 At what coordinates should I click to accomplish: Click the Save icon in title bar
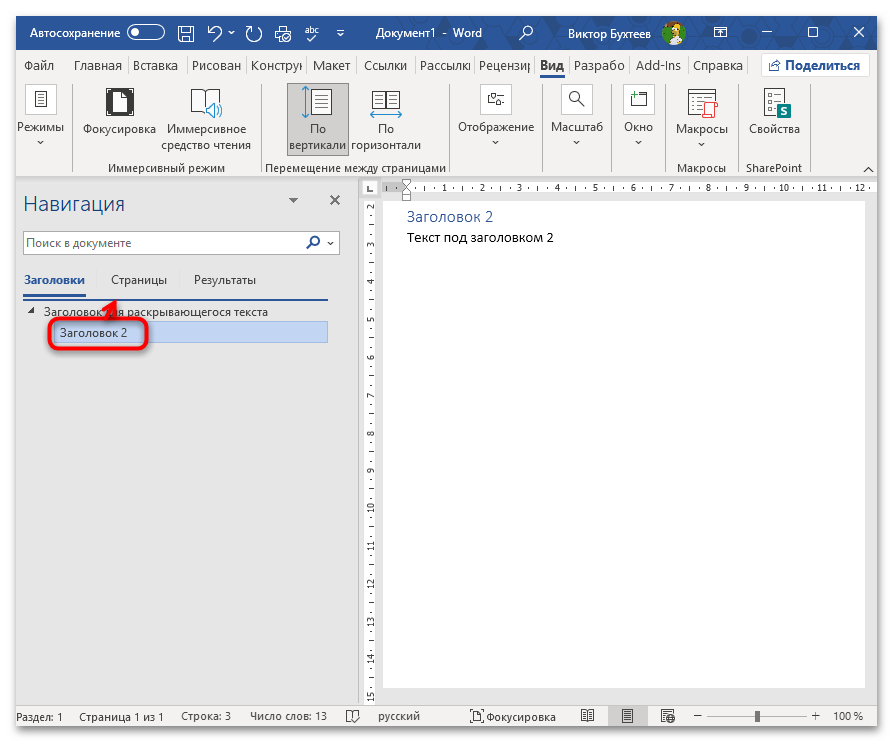(x=185, y=33)
